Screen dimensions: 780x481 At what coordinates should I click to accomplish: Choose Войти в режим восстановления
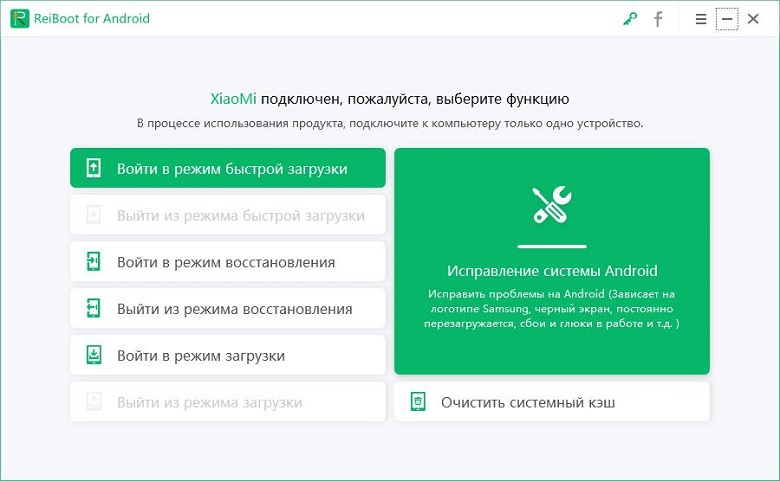coord(228,262)
